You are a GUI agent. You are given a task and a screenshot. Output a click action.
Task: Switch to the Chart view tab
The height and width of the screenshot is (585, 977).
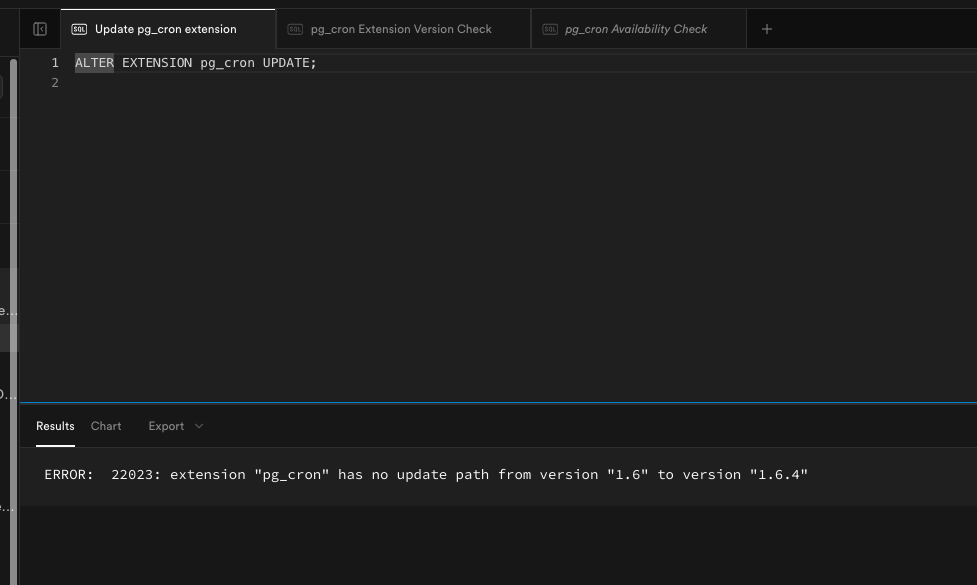click(106, 426)
